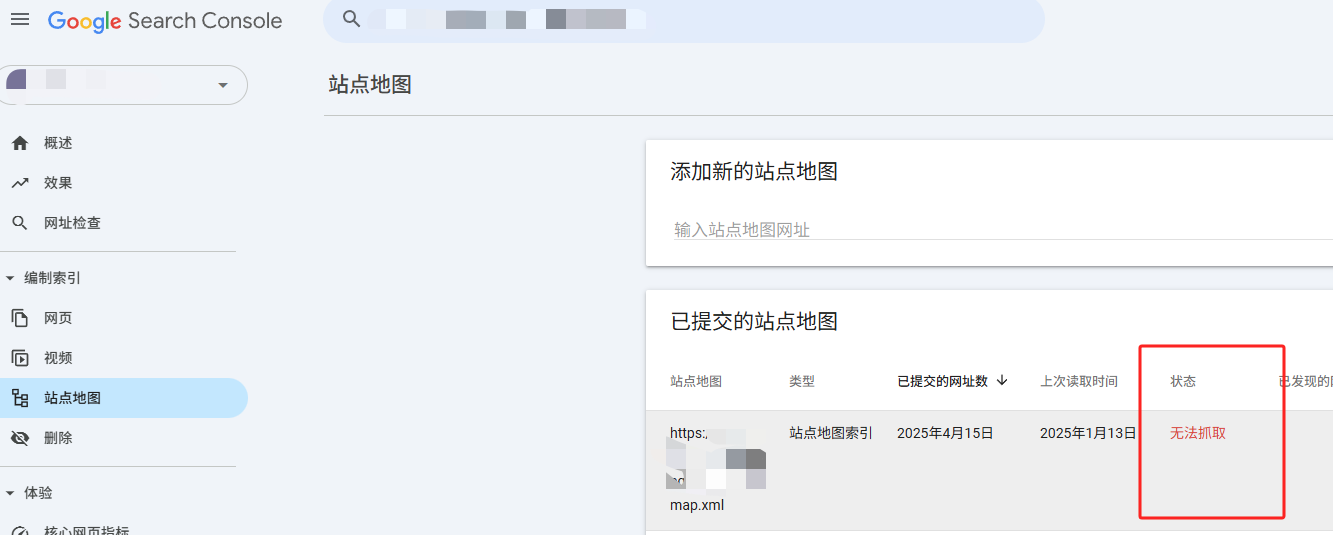Collapse the 编制索引 section

10,278
